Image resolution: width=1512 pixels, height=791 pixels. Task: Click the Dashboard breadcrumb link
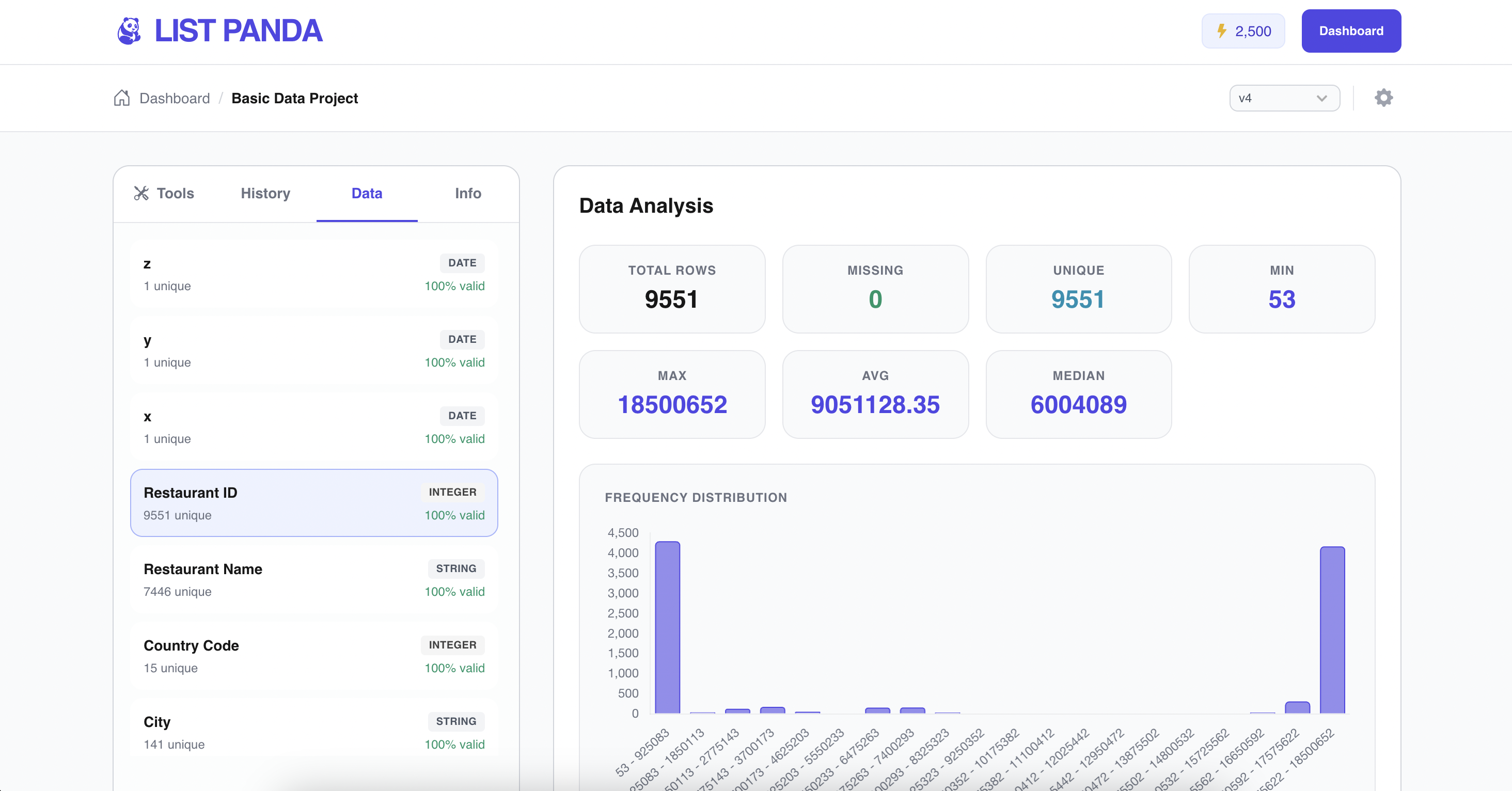[175, 98]
